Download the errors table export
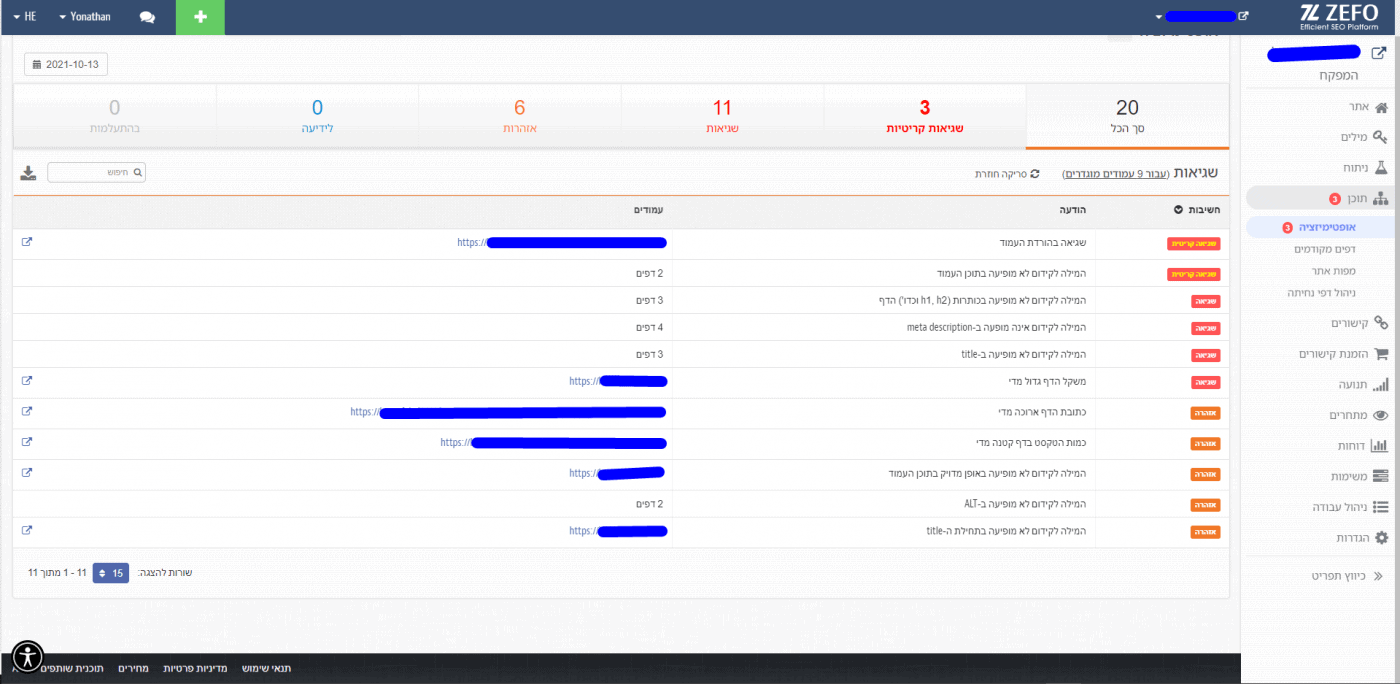The height and width of the screenshot is (684, 1400). click(x=28, y=173)
